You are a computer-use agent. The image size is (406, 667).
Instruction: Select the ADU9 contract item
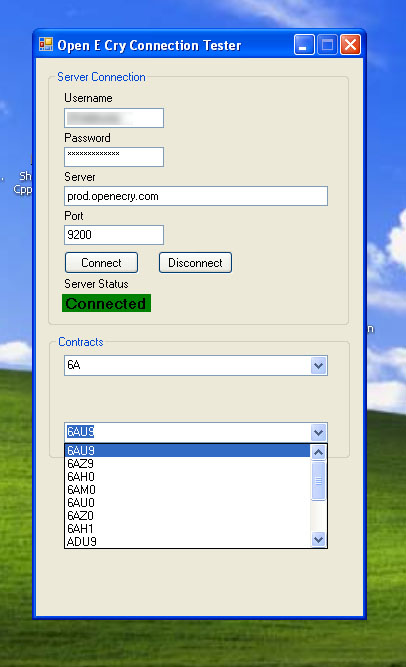point(187,542)
